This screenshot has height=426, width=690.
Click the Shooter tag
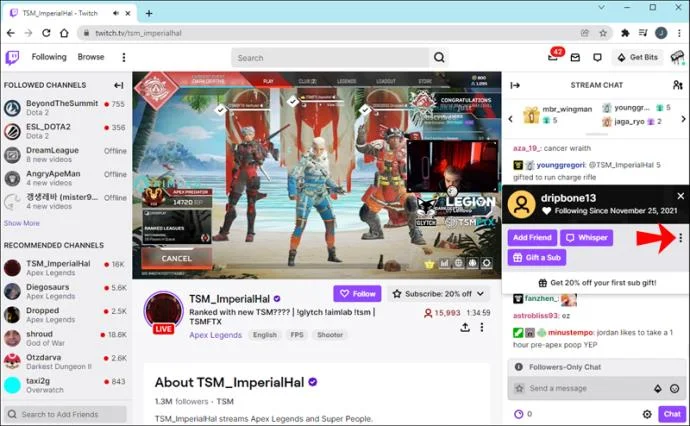[x=330, y=335]
